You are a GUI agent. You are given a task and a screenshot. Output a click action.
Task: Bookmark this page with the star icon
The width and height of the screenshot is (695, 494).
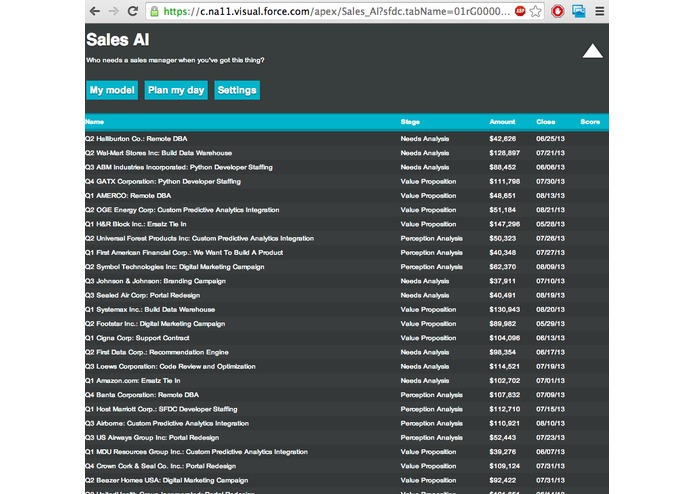pyautogui.click(x=535, y=11)
